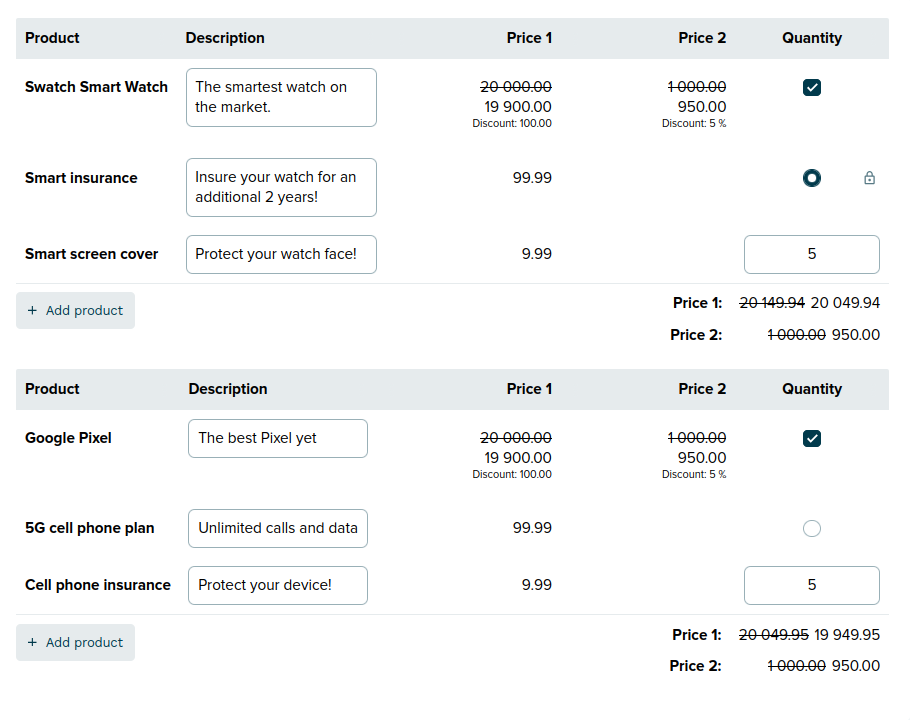Edit the Smart screen cover quantity field
The height and width of the screenshot is (720, 910).
pyautogui.click(x=811, y=254)
